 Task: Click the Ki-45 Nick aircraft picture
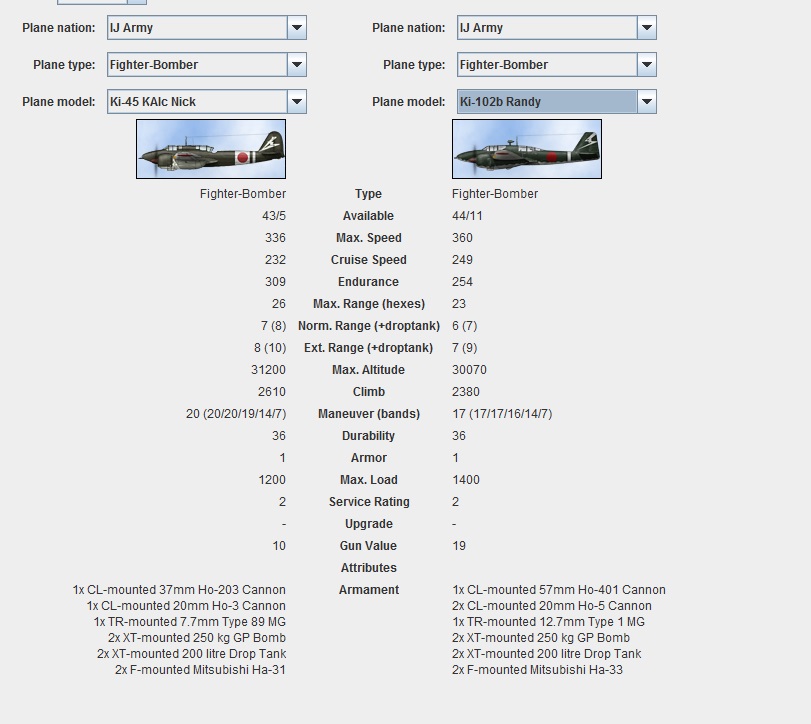click(x=211, y=149)
